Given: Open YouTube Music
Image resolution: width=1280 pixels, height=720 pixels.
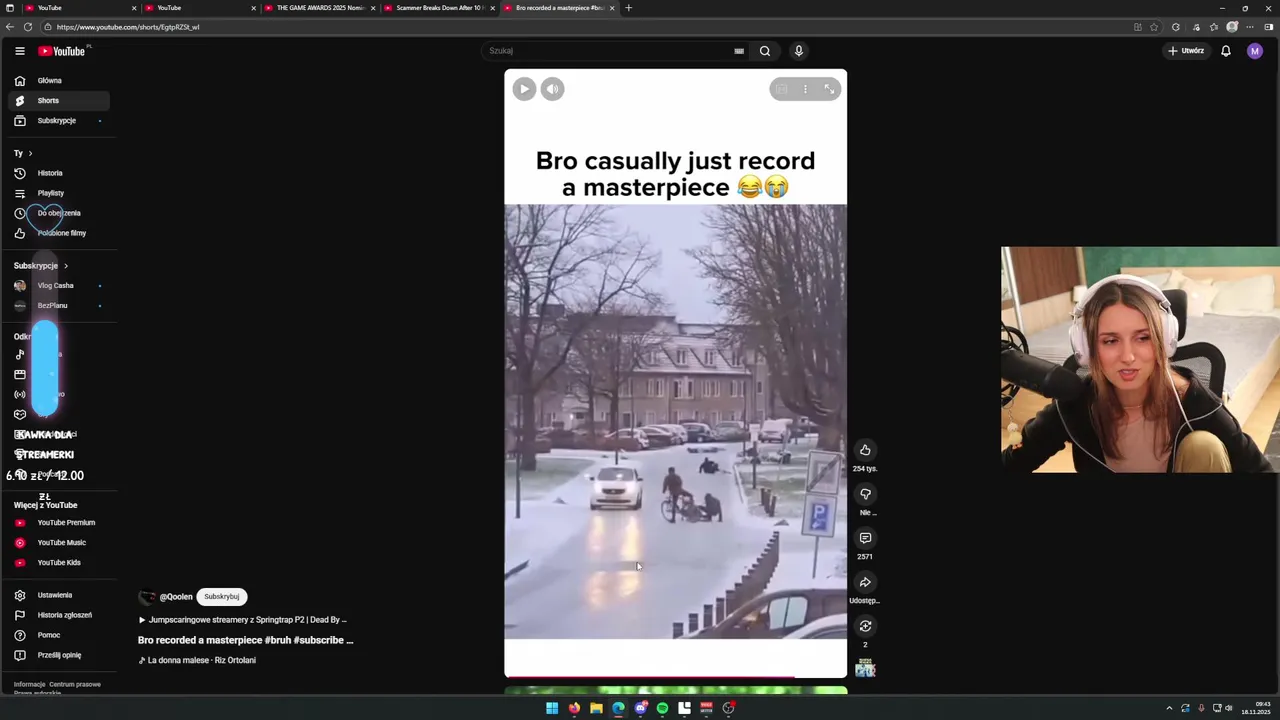Looking at the screenshot, I should (x=59, y=543).
